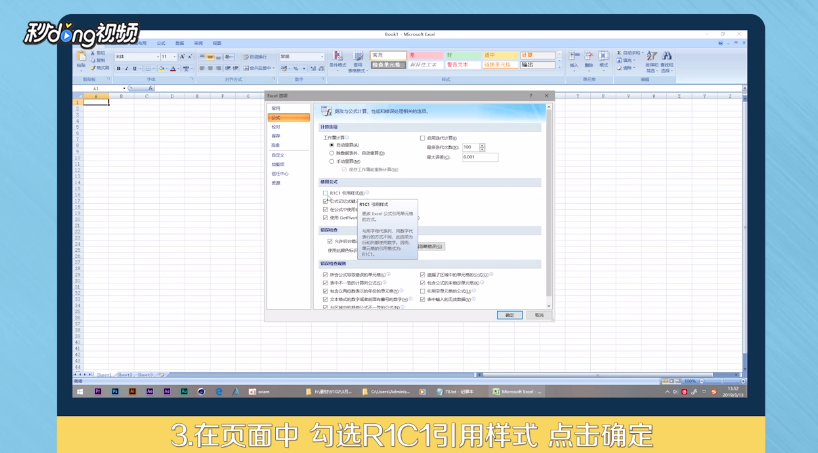Click the Insert cells icon in the ribbon

click(574, 56)
